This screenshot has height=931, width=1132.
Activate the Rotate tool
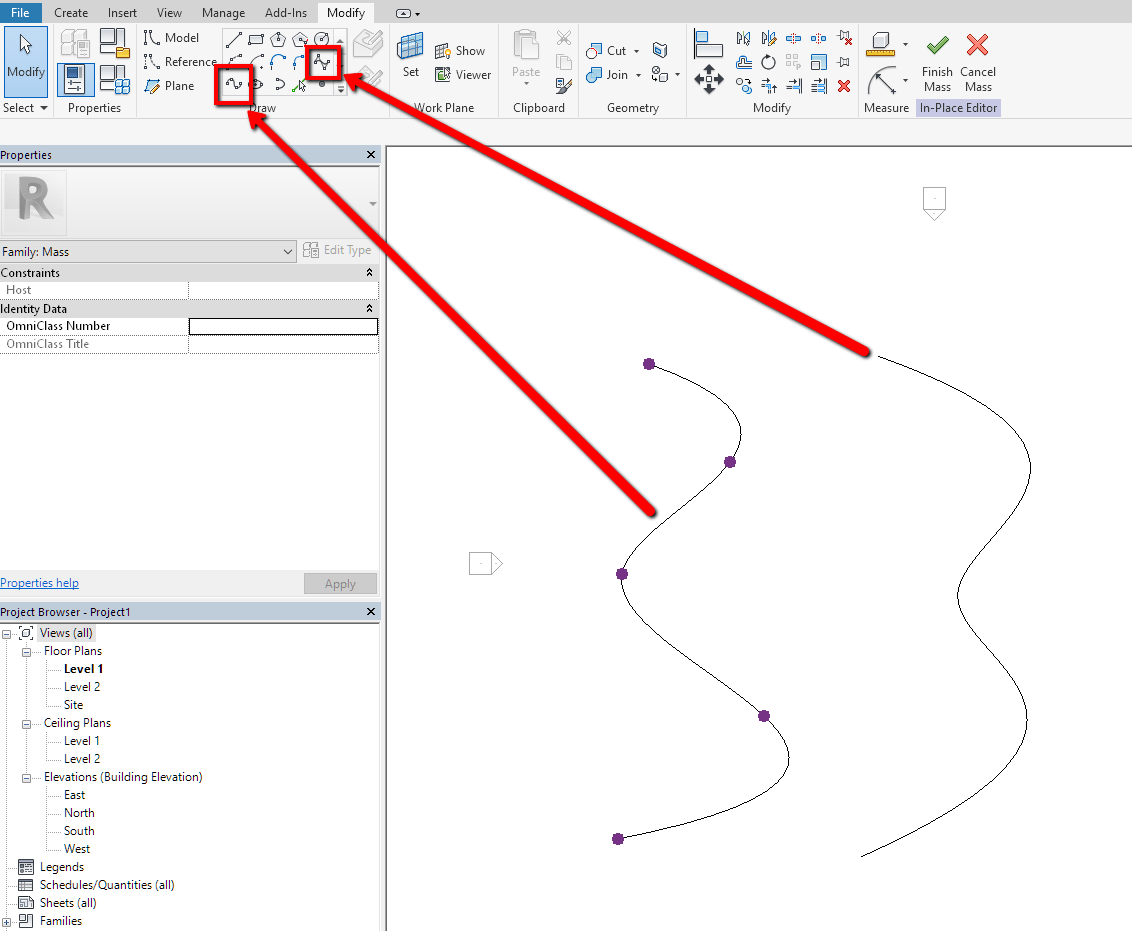point(768,62)
